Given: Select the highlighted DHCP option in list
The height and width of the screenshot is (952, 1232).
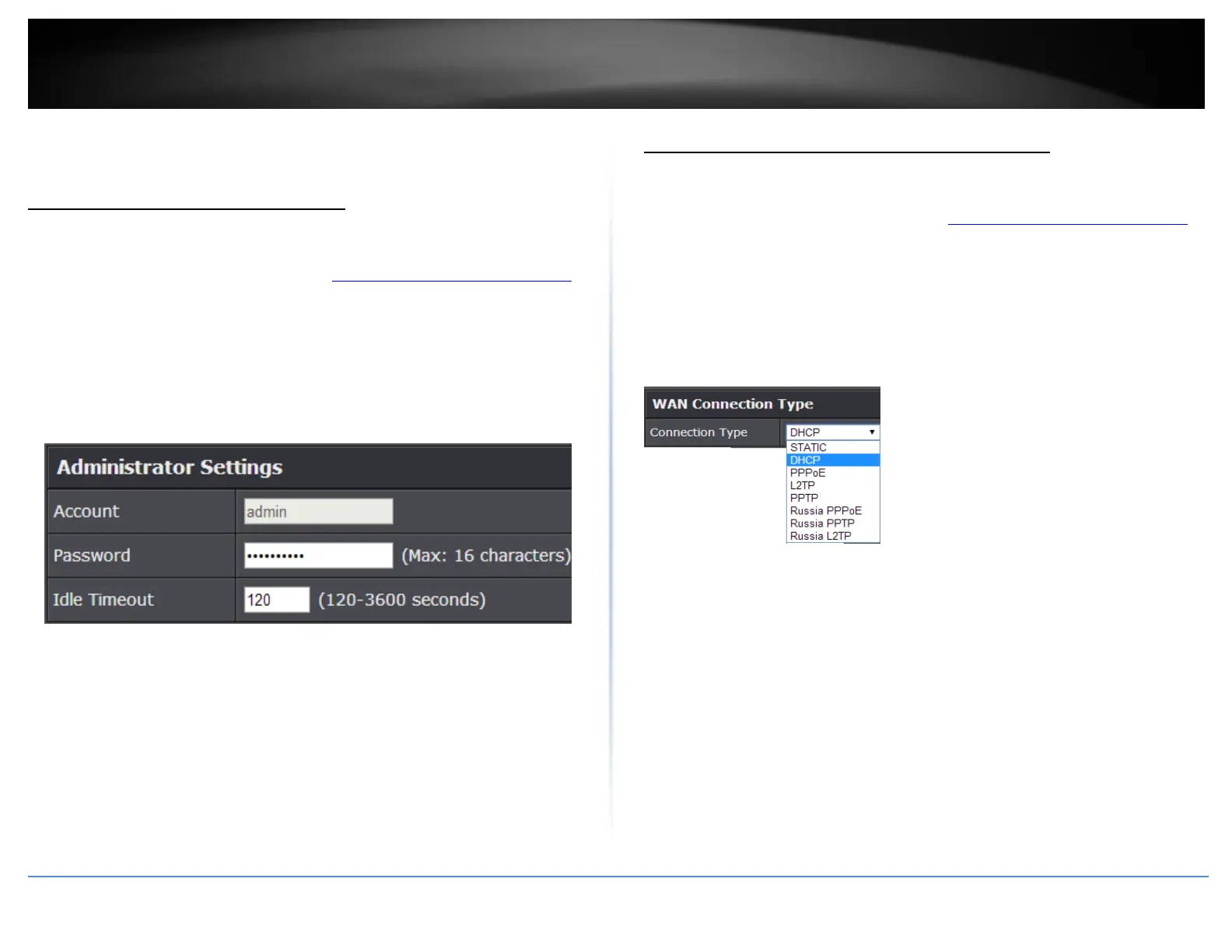Looking at the screenshot, I should click(833, 460).
